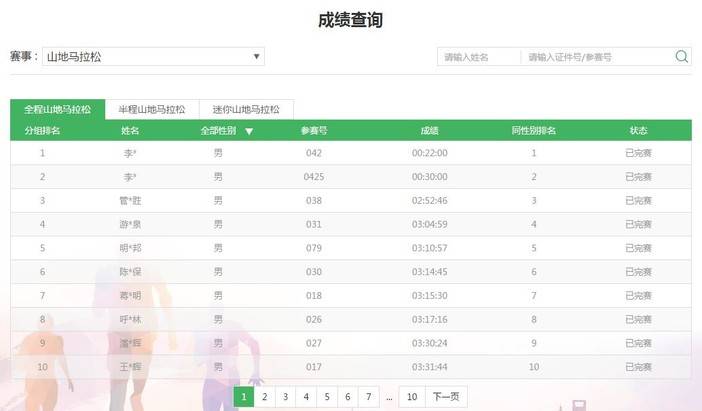Focus the 请输入证件号/参赛号 input field
702x411 pixels.
click(596, 57)
